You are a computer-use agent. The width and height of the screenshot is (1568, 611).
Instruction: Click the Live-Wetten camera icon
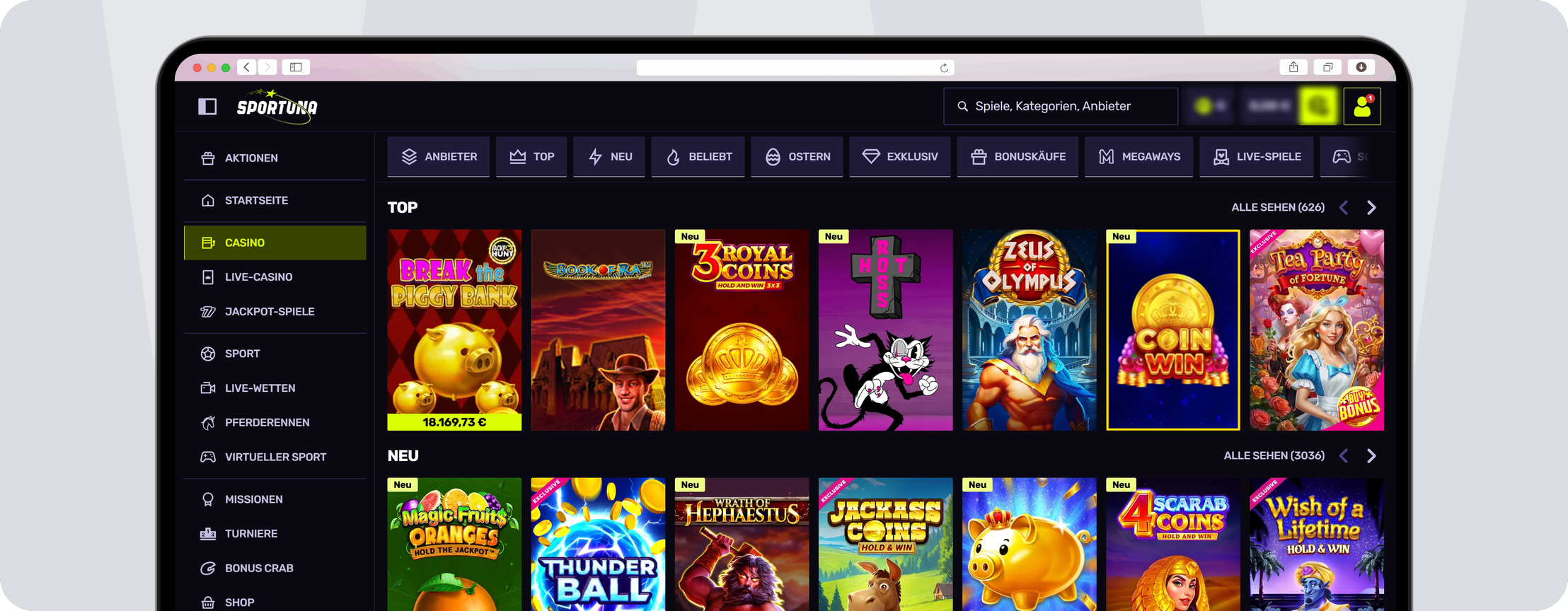(208, 388)
